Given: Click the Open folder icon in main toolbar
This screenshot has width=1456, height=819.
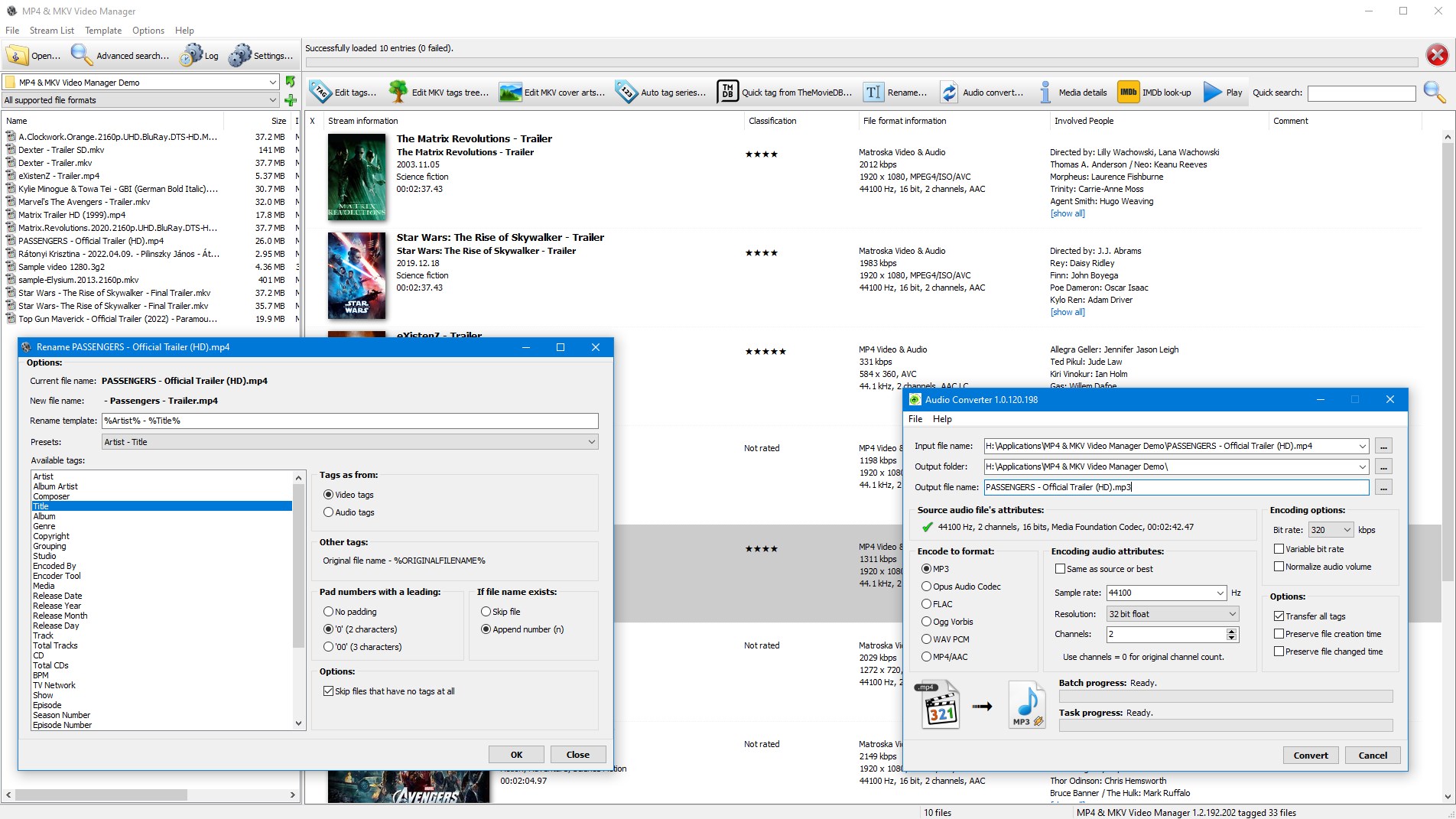Looking at the screenshot, I should click(17, 55).
